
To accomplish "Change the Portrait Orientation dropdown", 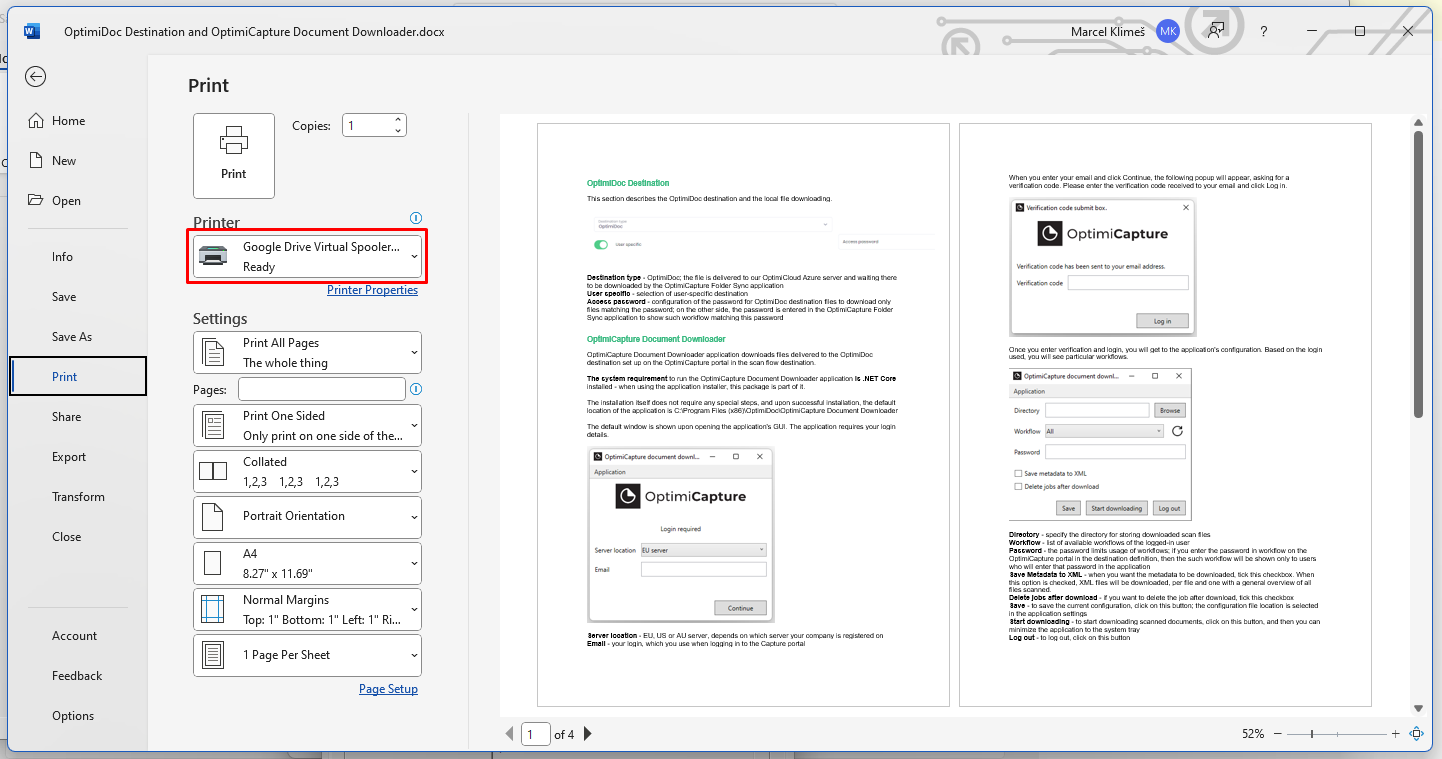I will (x=307, y=517).
